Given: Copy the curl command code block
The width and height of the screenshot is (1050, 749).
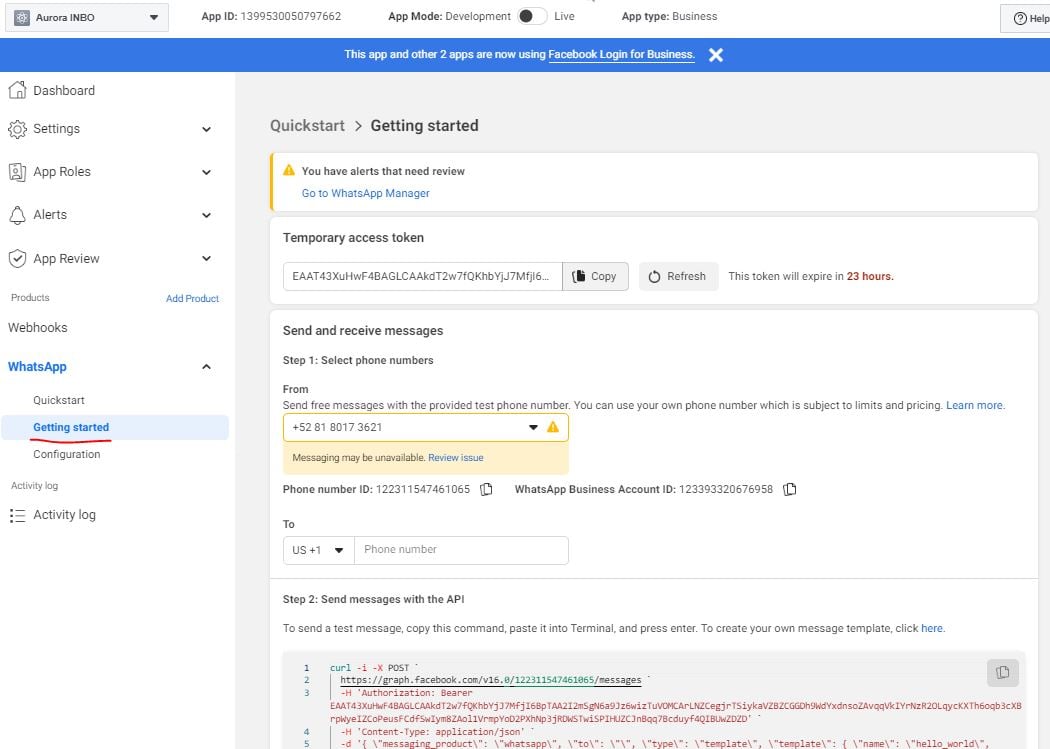Looking at the screenshot, I should pyautogui.click(x=1002, y=672).
